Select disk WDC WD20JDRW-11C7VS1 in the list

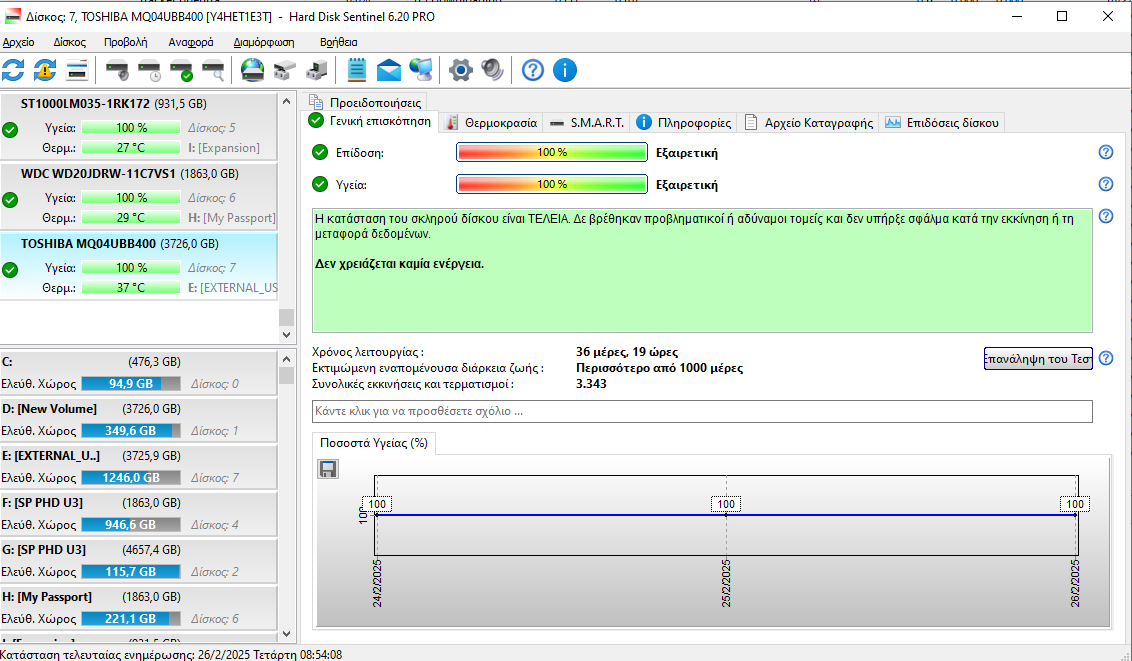pyautogui.click(x=139, y=196)
